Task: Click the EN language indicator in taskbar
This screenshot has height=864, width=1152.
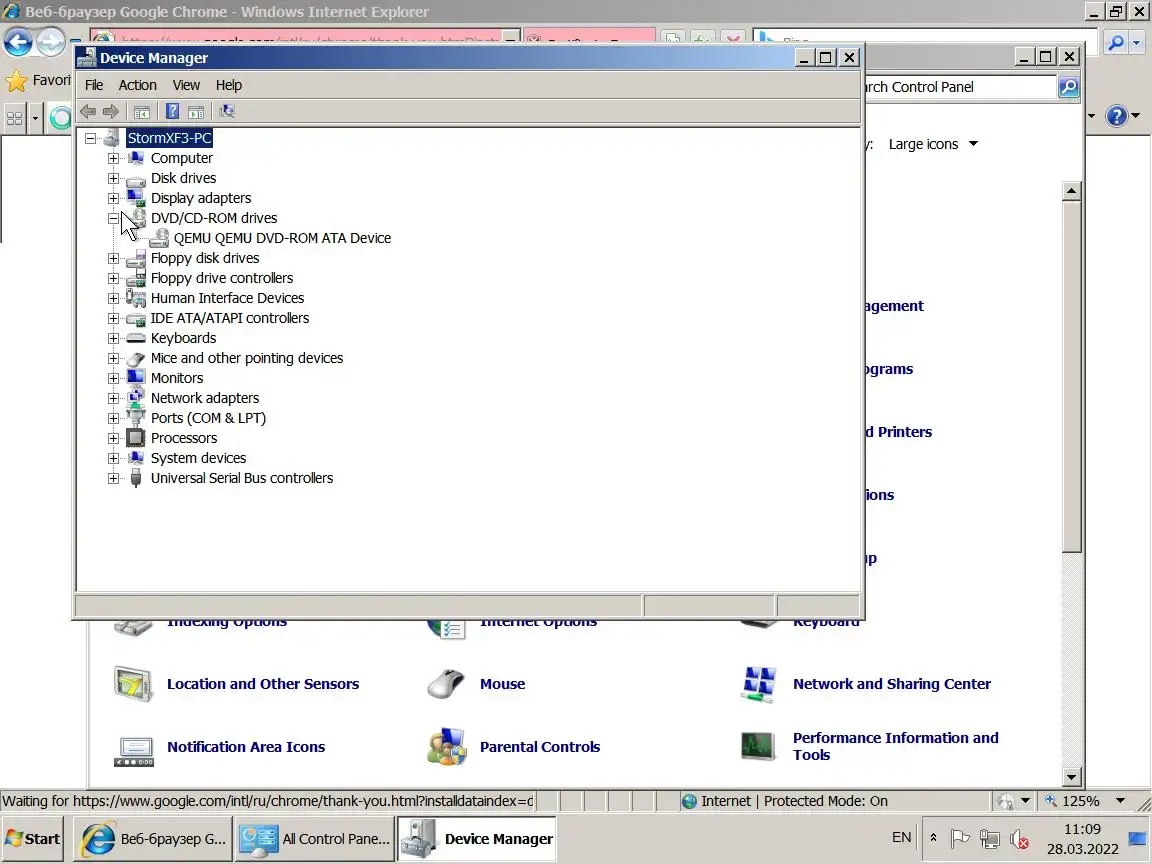Action: pos(901,838)
